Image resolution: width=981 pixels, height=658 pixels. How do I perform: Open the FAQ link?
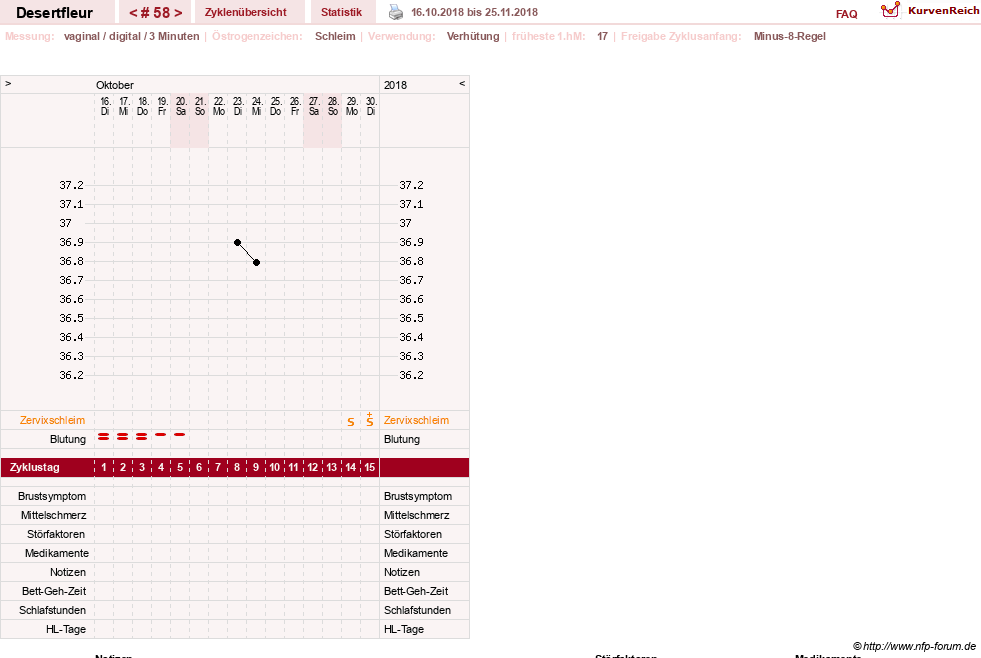(846, 14)
